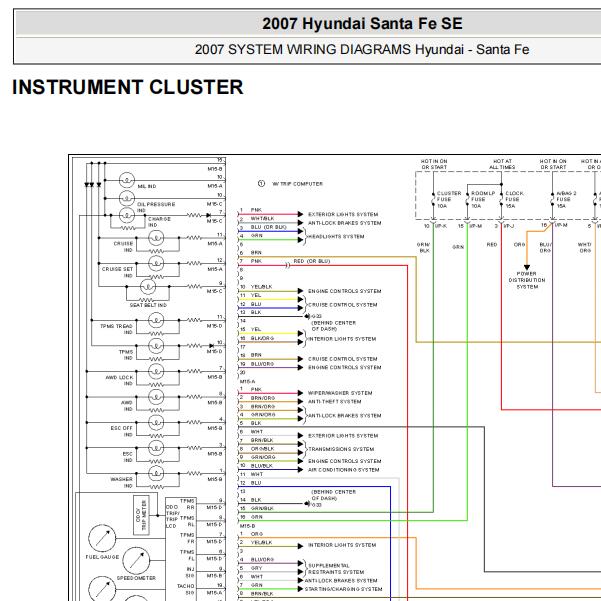This screenshot has height=601, width=601.
Task: Click the 'AIR CONDITIONING SYSTEM' label
Action: (x=343, y=470)
